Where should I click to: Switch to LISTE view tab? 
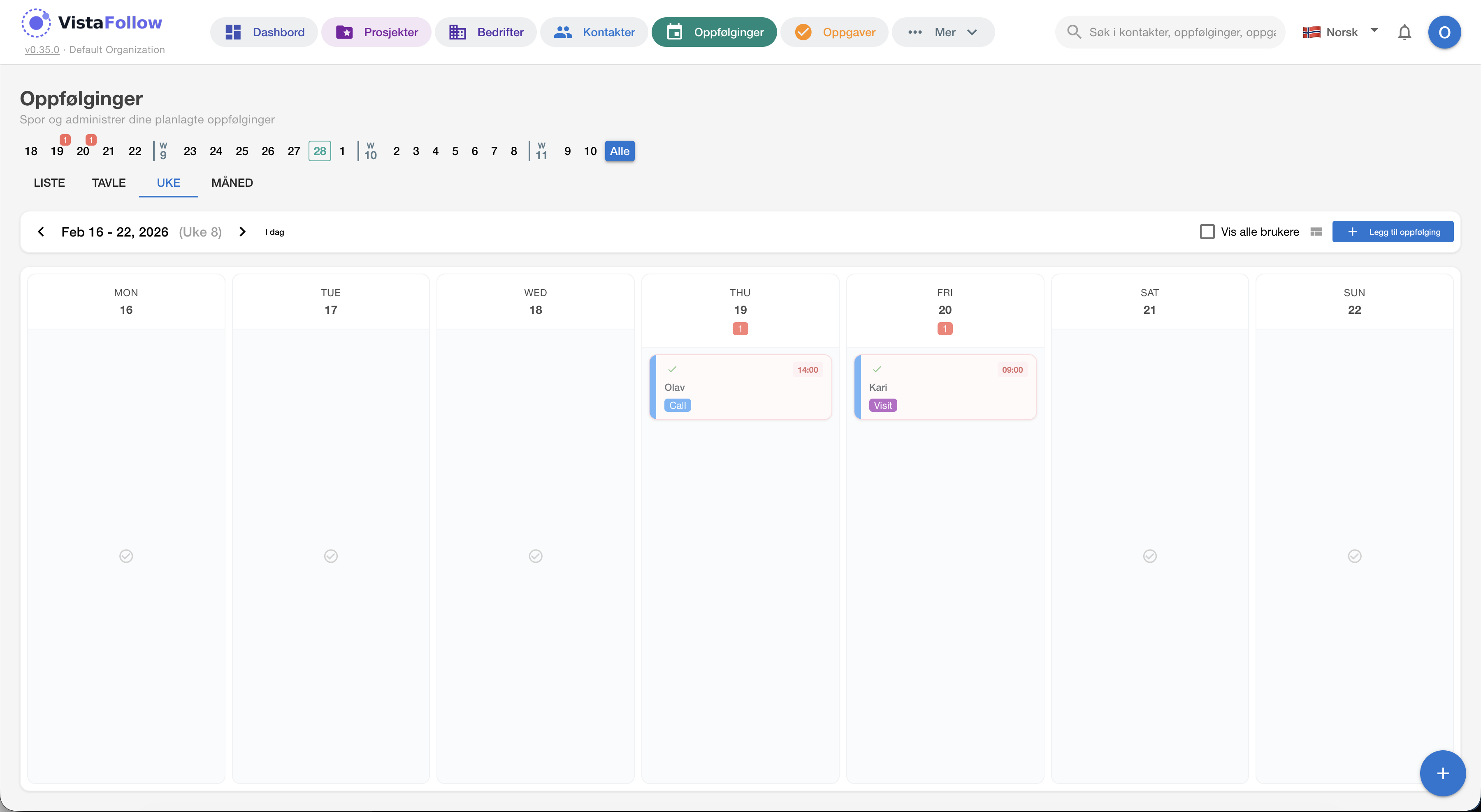pyautogui.click(x=49, y=183)
